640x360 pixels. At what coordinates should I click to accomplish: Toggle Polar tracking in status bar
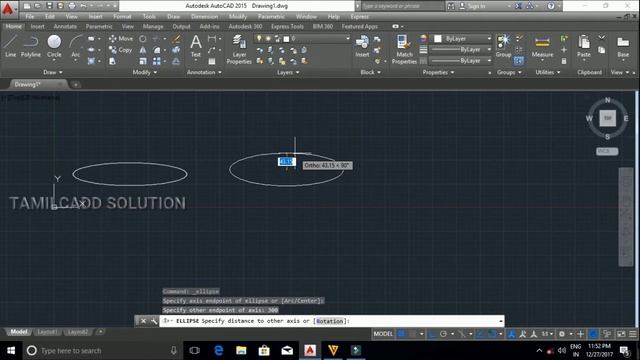(443, 334)
